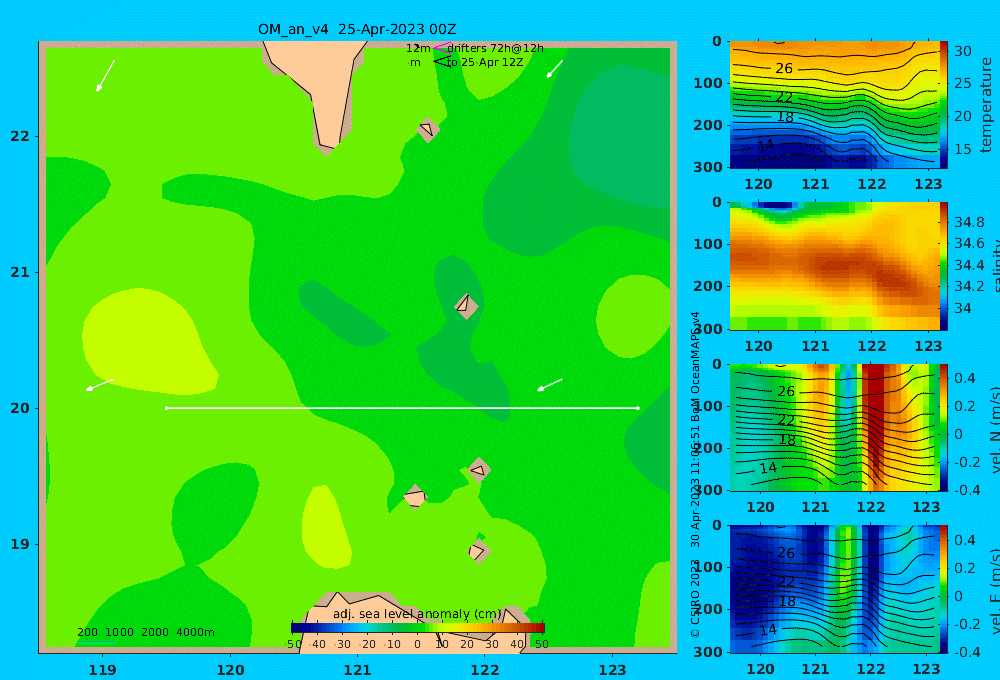Click the white transect line at 20°N

point(402,408)
